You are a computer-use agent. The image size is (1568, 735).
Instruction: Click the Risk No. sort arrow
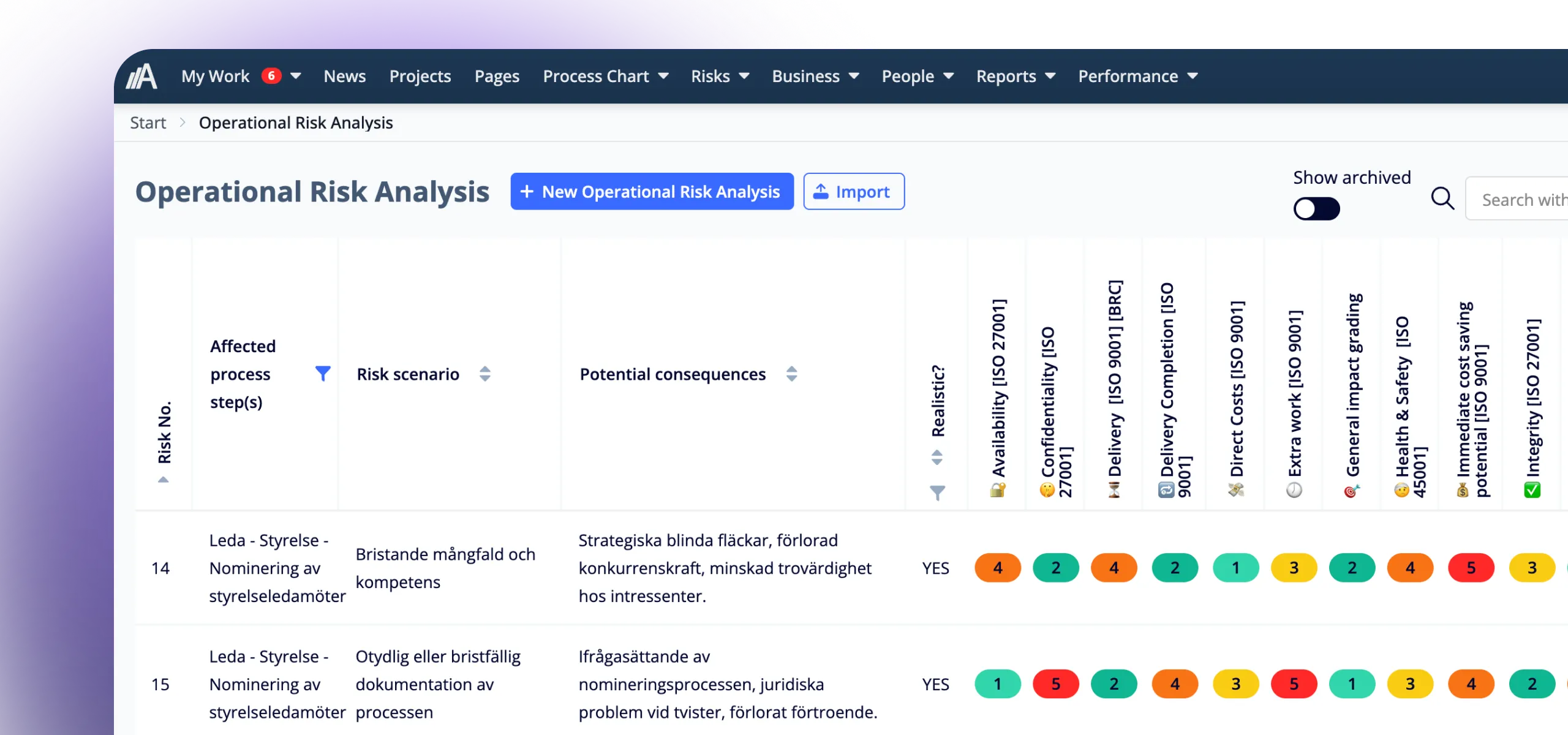pos(164,480)
